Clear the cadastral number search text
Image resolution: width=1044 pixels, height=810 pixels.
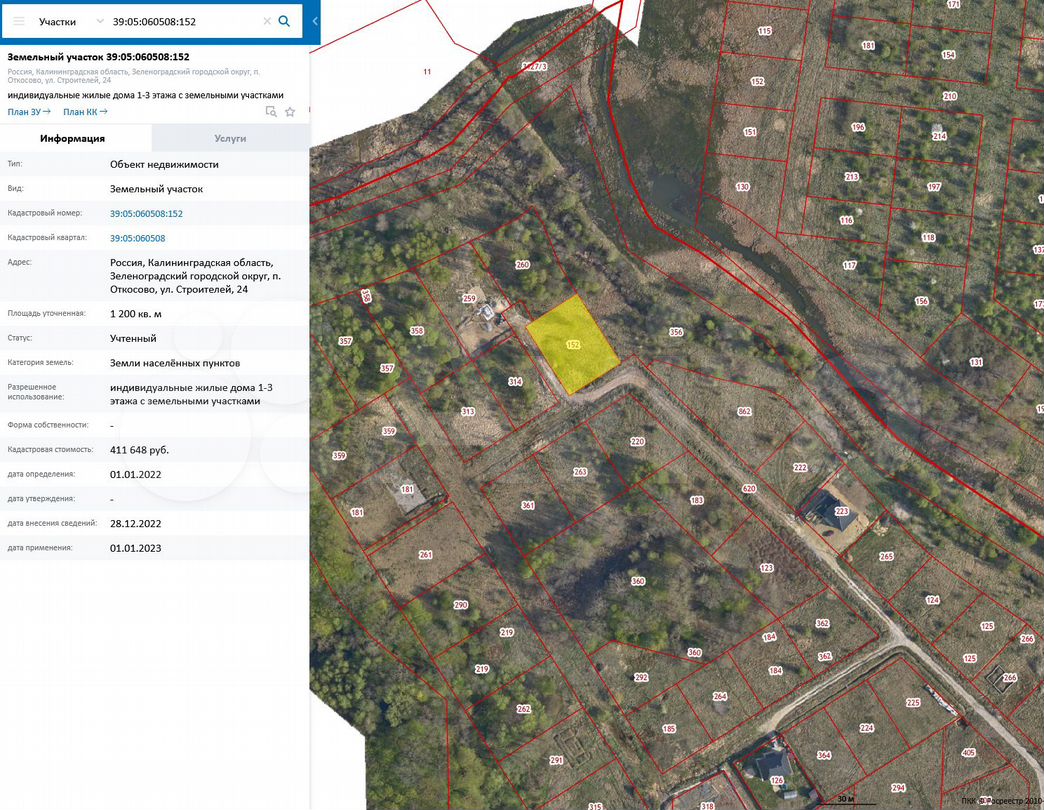[x=266, y=21]
